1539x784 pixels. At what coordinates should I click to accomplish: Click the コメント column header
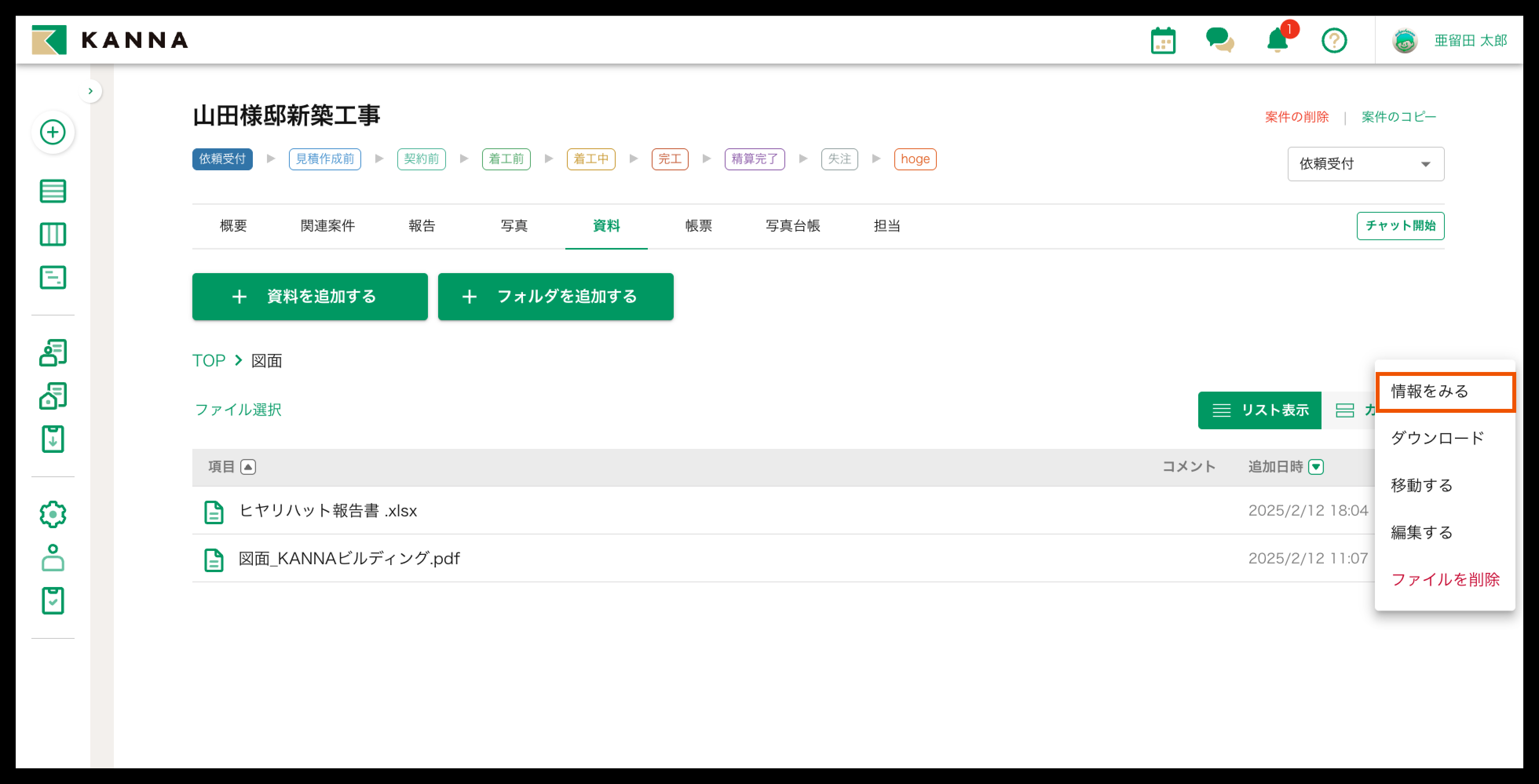1188,467
